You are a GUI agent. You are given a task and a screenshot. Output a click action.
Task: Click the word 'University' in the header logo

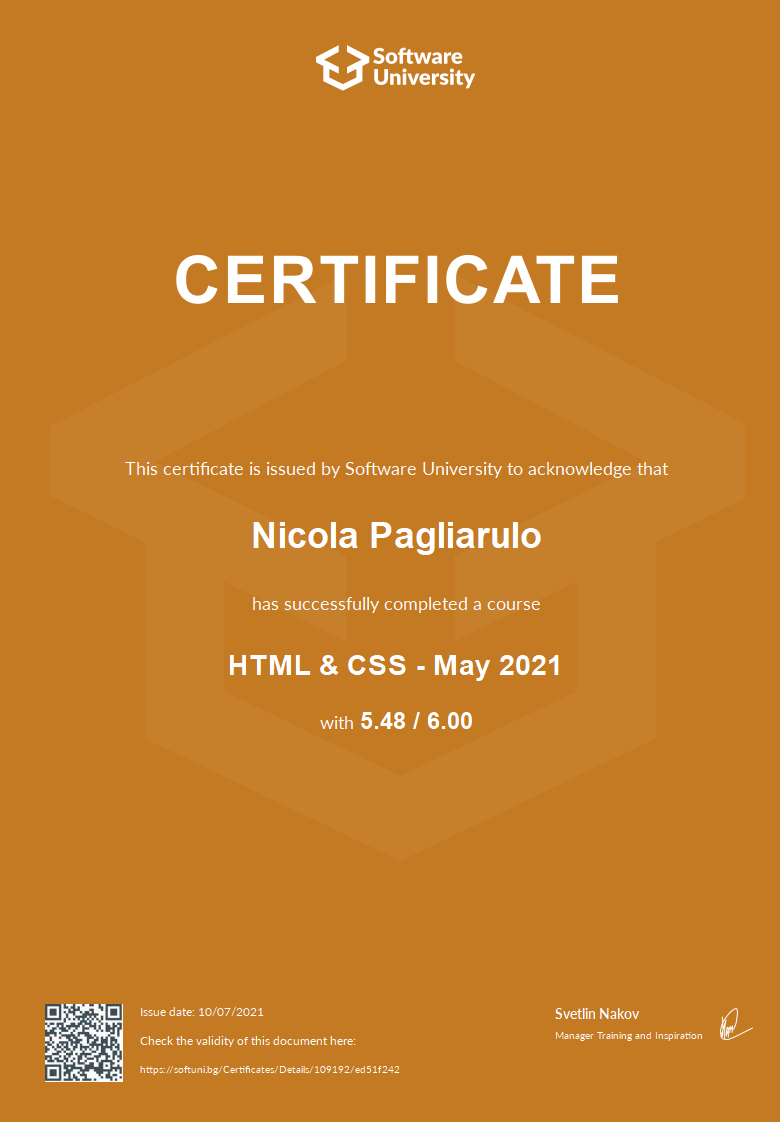click(424, 78)
